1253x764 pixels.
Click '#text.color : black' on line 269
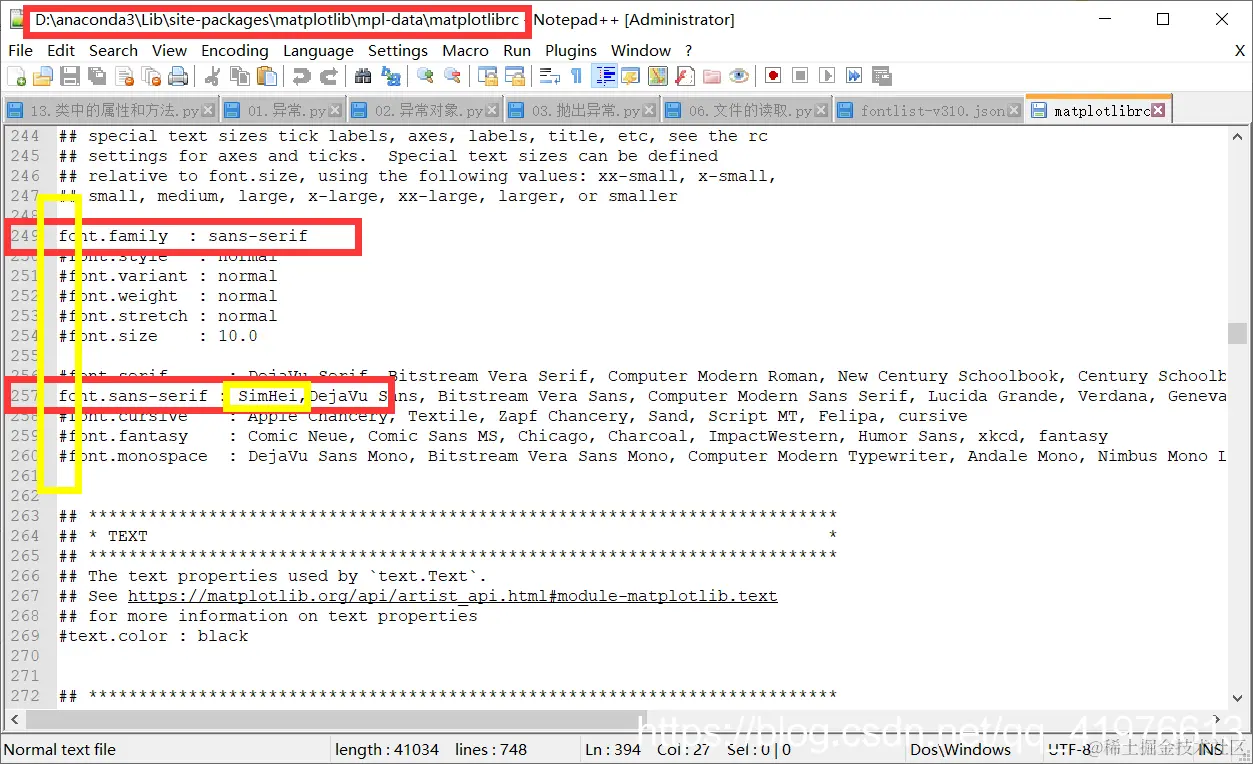pos(153,636)
